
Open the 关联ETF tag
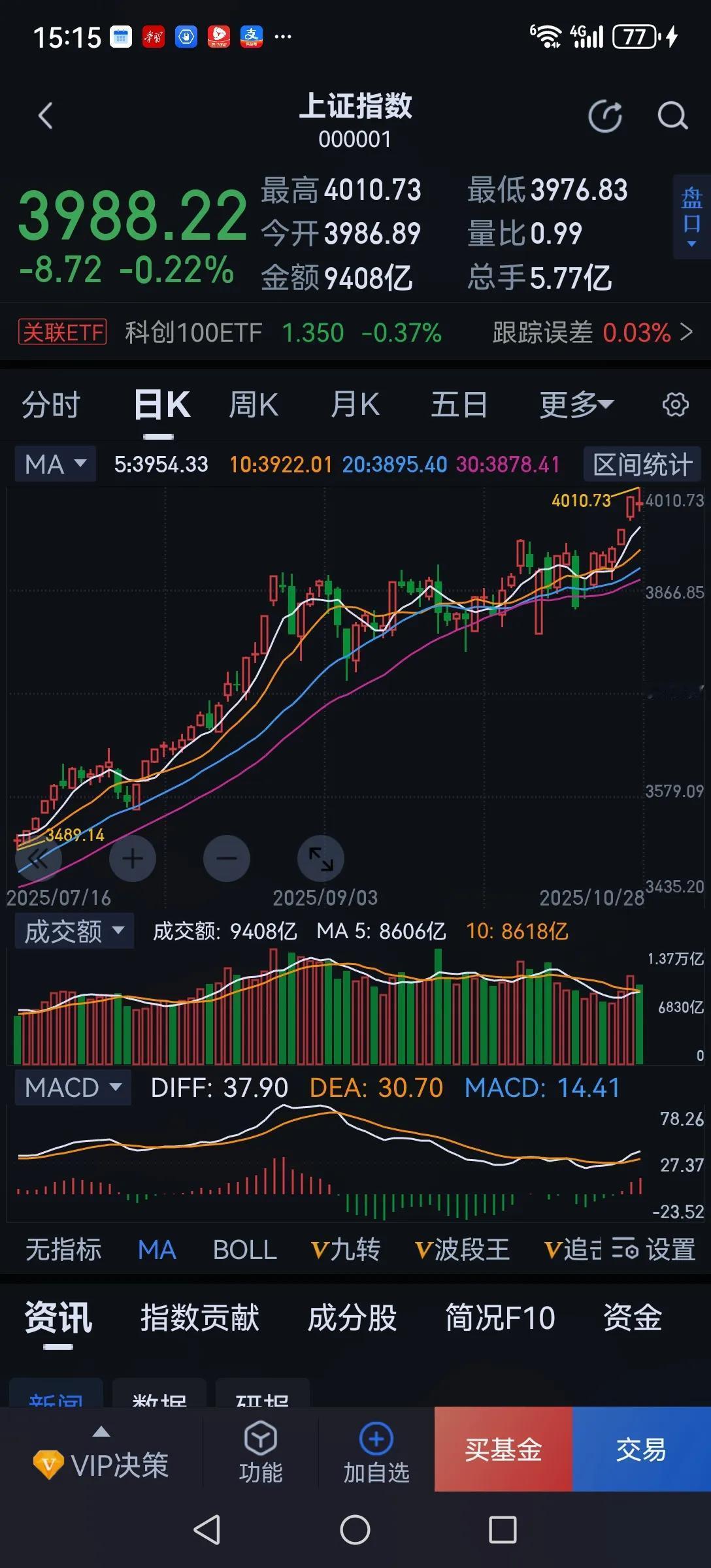(63, 332)
